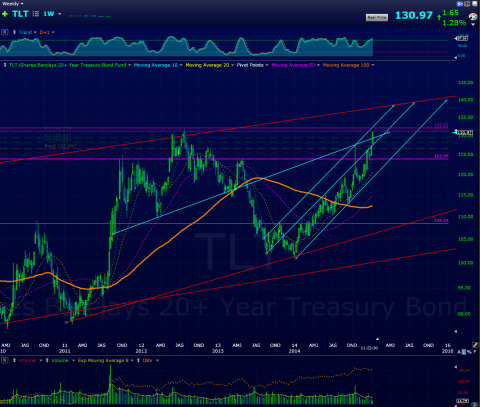Image resolution: width=480 pixels, height=407 pixels.
Task: Click the 100.00 price axis label
Action: (x=465, y=263)
